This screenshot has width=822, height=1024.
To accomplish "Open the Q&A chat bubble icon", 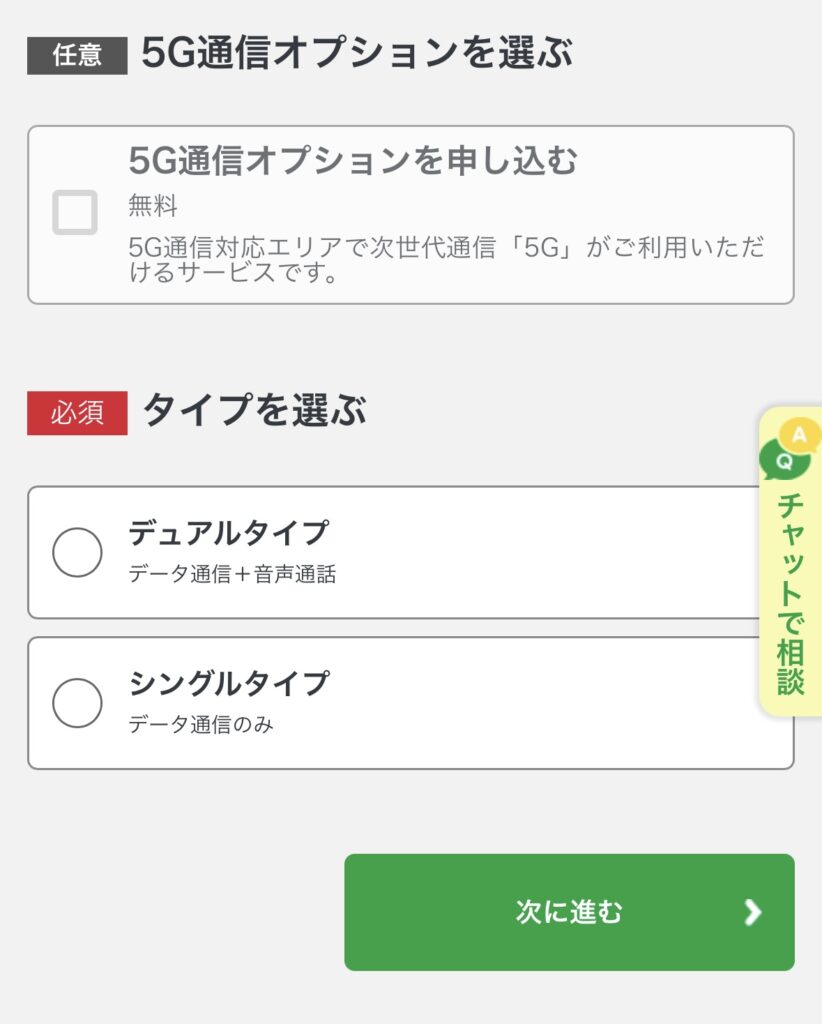I will click(790, 449).
